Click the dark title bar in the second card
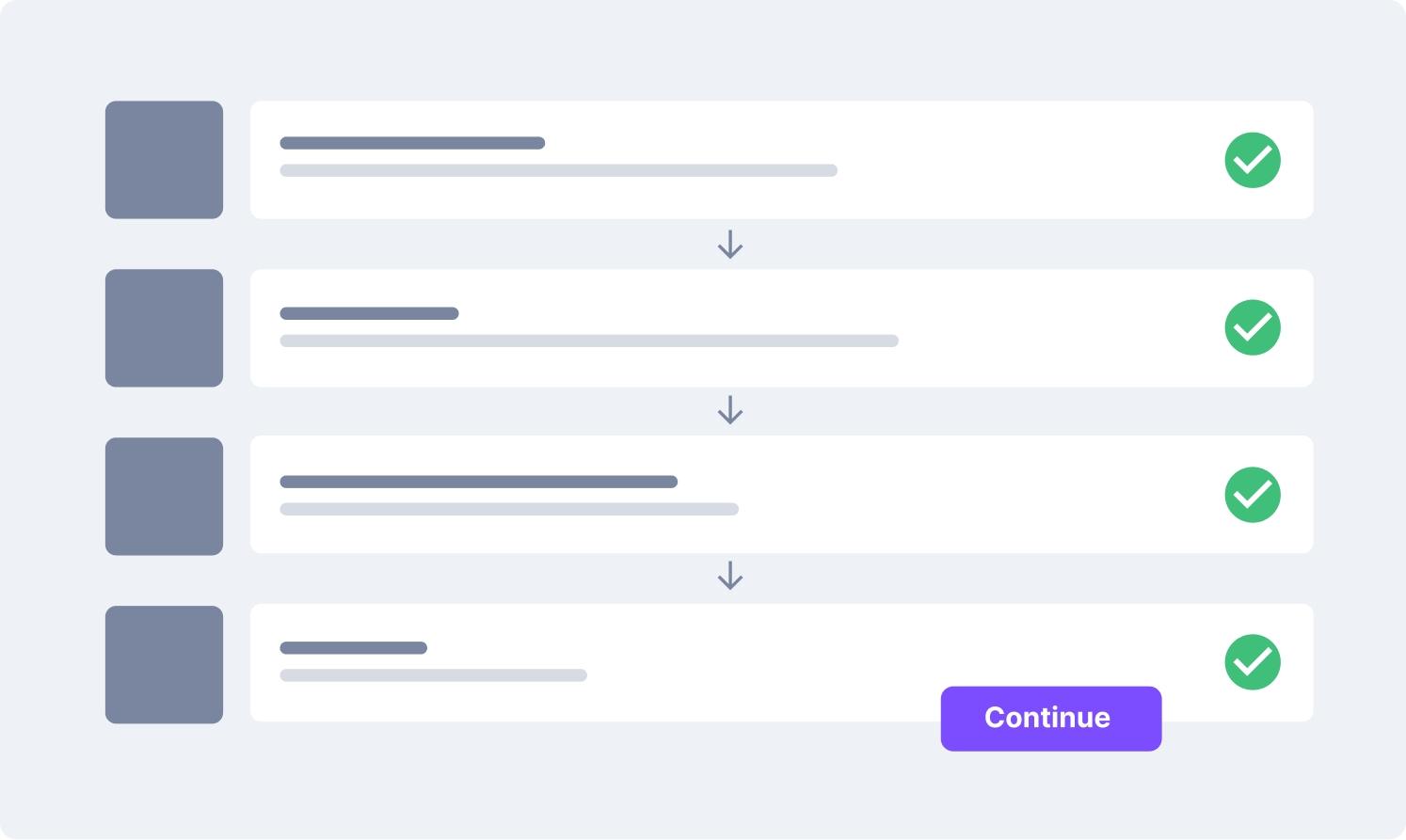This screenshot has width=1406, height=840. (x=369, y=313)
